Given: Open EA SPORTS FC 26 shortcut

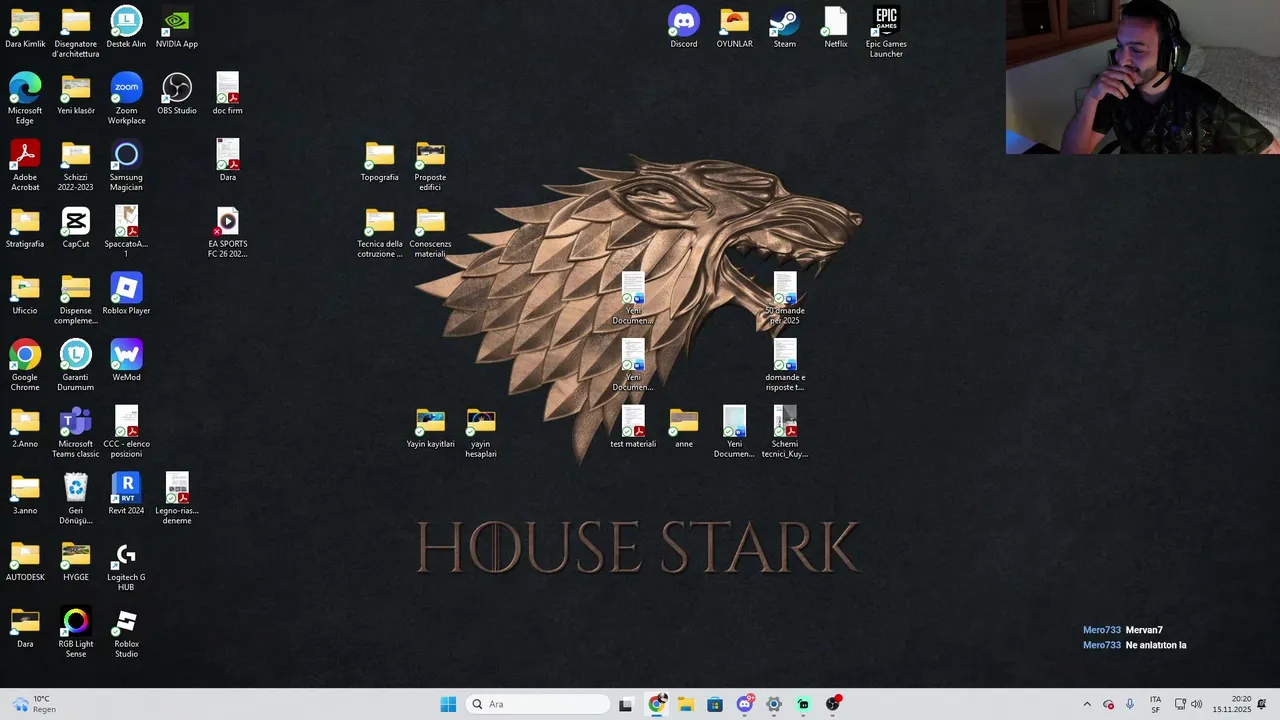Looking at the screenshot, I should click(x=228, y=233).
